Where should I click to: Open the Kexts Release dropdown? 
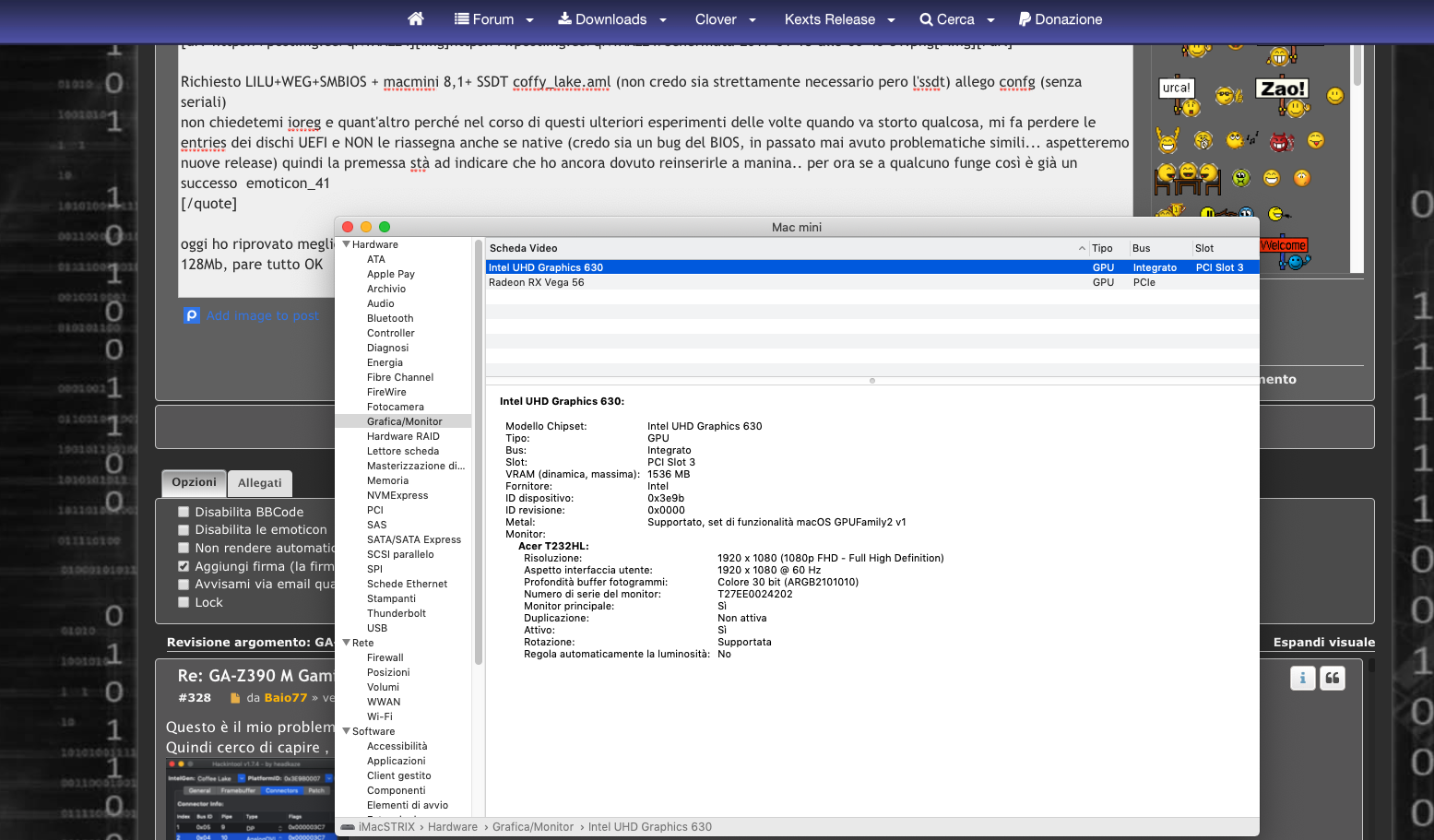[840, 19]
